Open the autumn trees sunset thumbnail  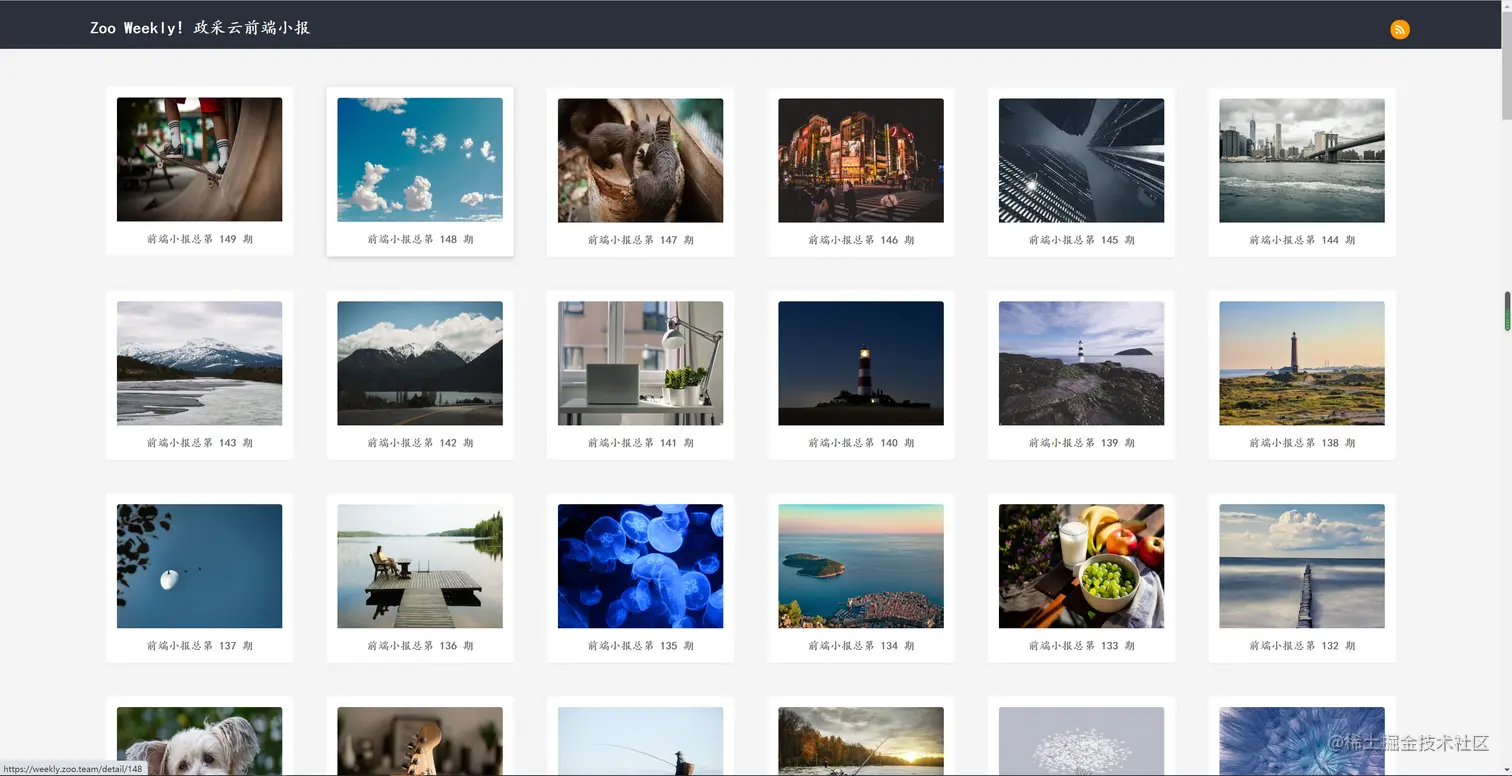coord(861,741)
